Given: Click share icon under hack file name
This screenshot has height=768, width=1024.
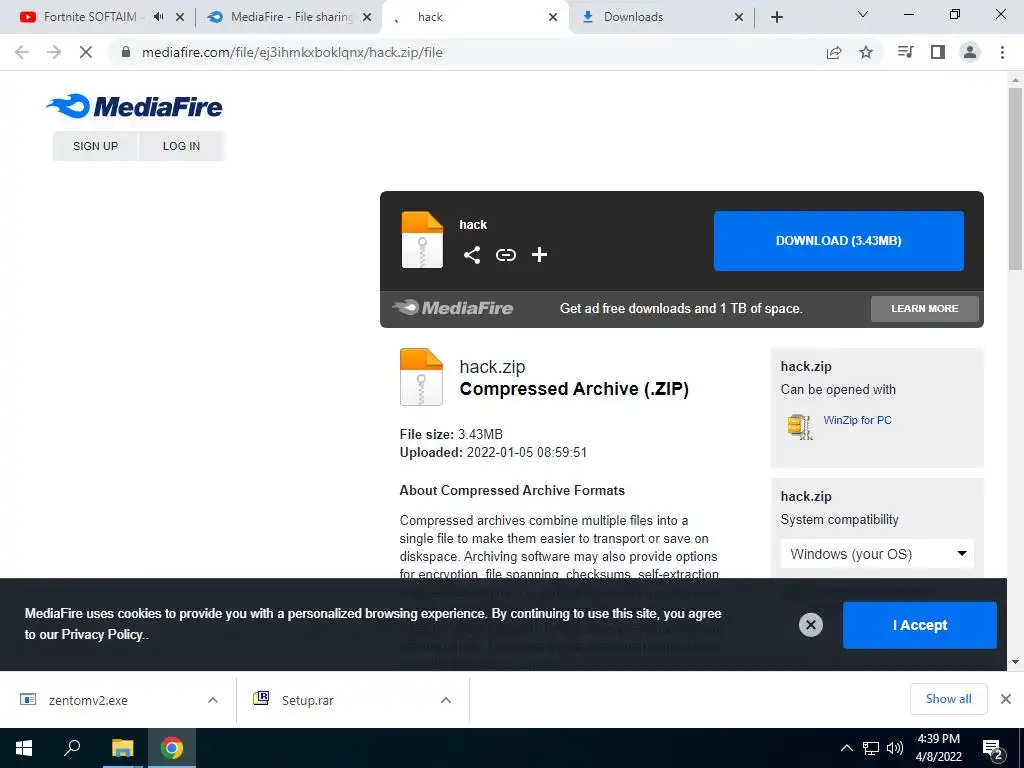Looking at the screenshot, I should [472, 255].
